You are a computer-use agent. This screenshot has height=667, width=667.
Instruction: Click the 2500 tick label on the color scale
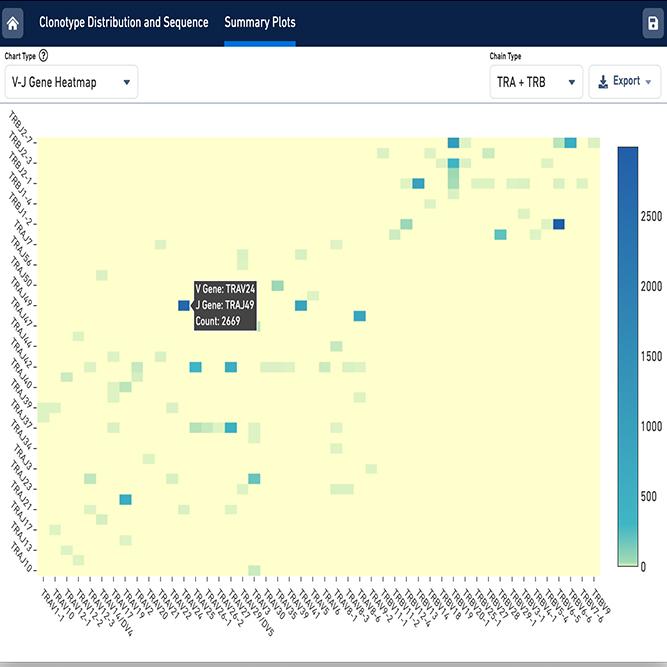(650, 216)
